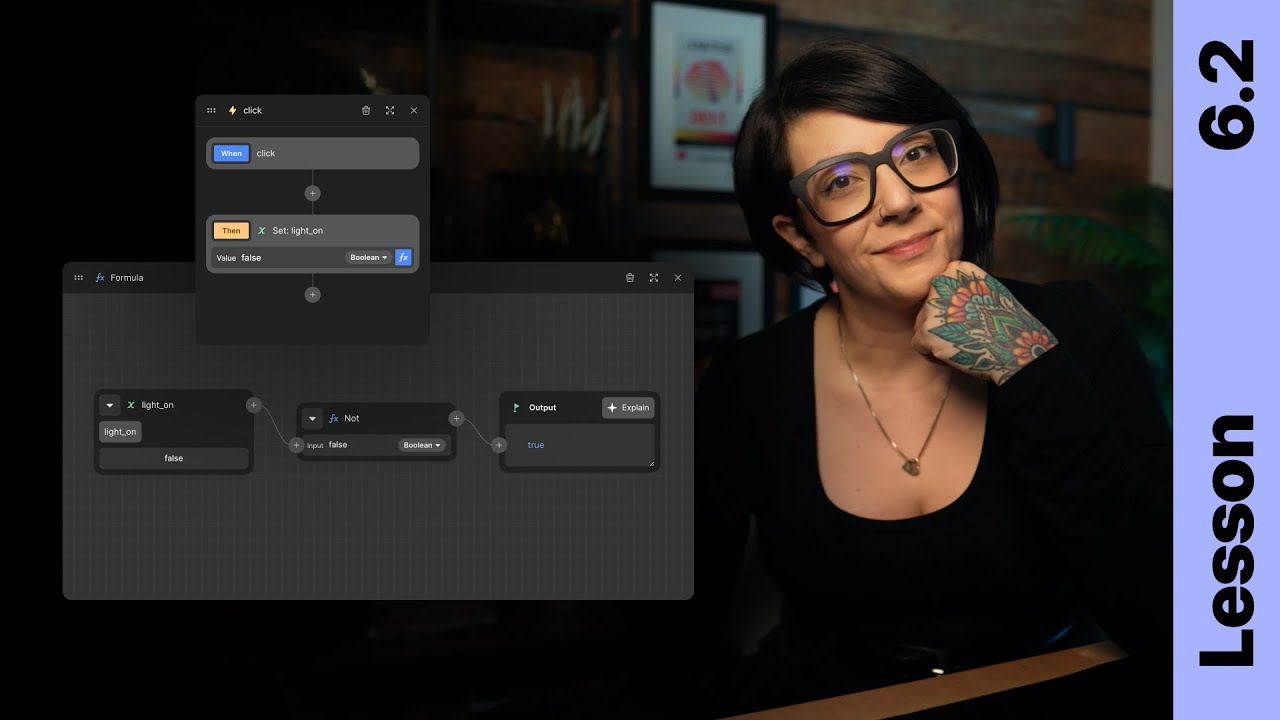Click the fx icon on Not node
1280x720 pixels.
(334, 419)
